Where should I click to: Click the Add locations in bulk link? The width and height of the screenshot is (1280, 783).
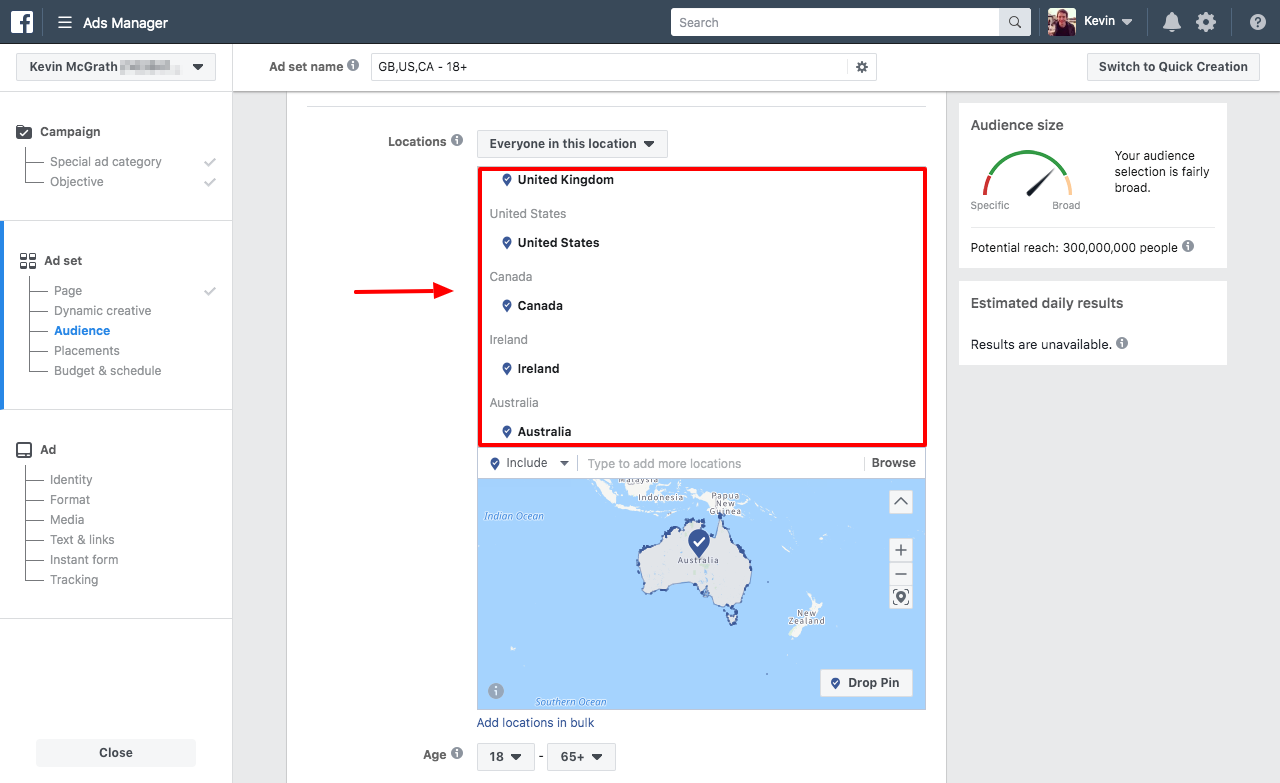pyautogui.click(x=535, y=723)
